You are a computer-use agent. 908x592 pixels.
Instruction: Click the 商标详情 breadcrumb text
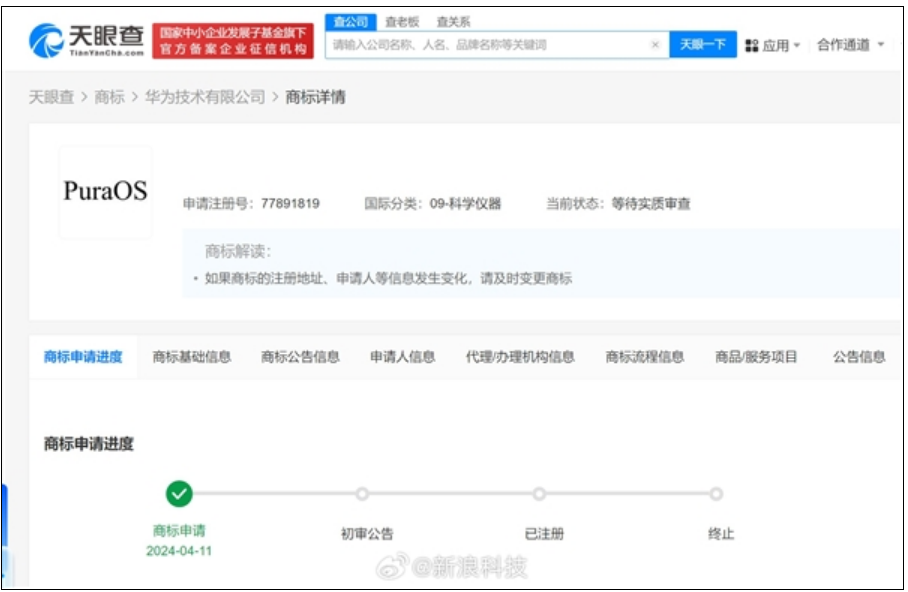coord(316,97)
